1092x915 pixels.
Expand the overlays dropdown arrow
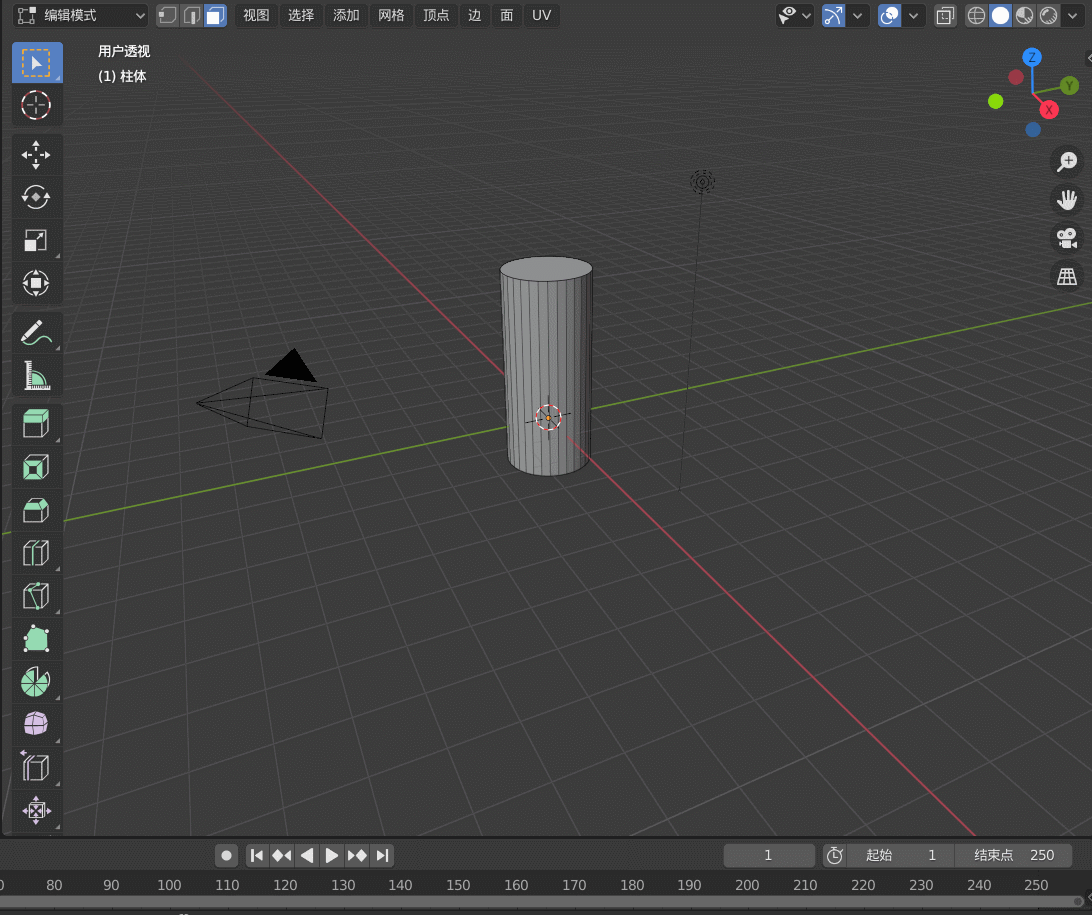tap(913, 15)
